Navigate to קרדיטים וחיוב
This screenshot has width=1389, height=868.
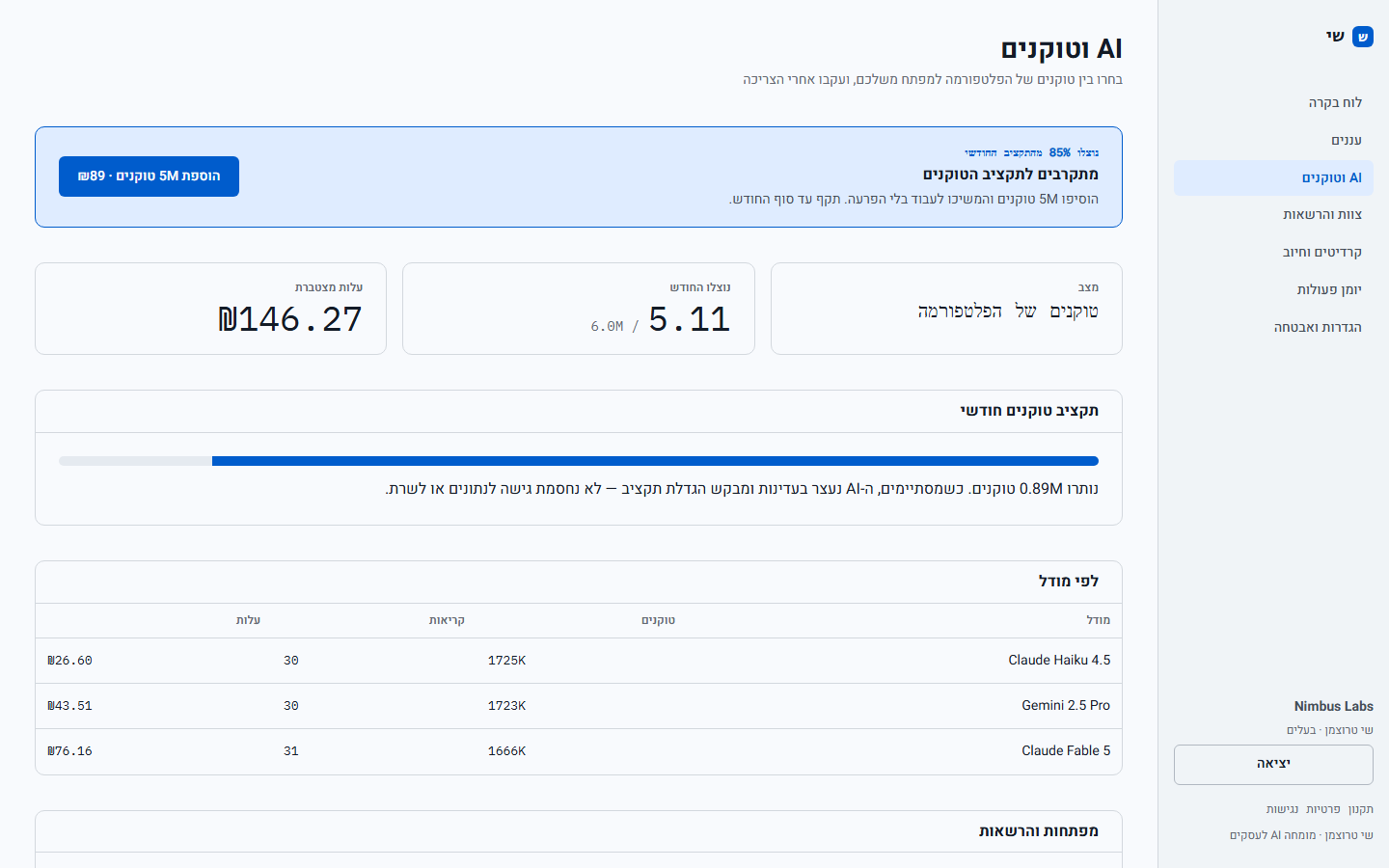[x=1273, y=252]
